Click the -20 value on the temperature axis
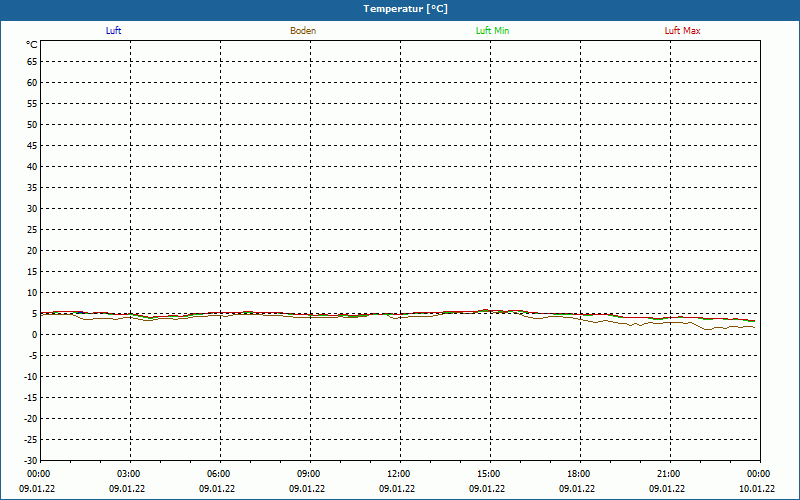Screen dimensions: 800x500 point(31,418)
